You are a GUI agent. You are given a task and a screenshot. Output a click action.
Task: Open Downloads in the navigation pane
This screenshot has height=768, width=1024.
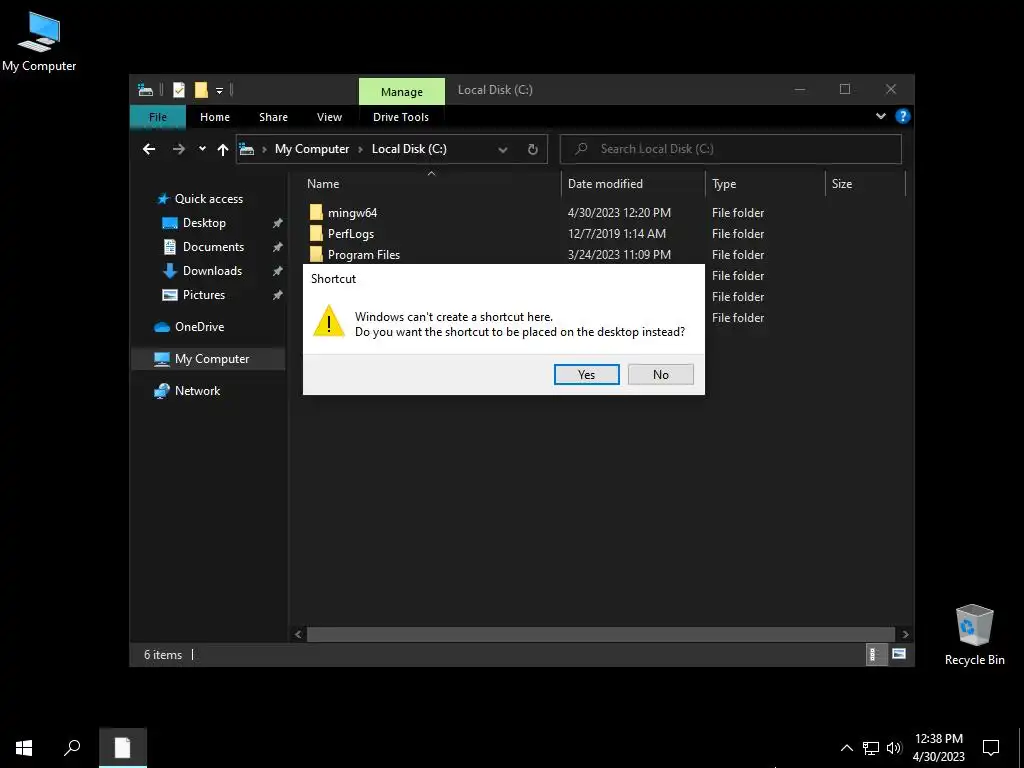[x=212, y=270]
